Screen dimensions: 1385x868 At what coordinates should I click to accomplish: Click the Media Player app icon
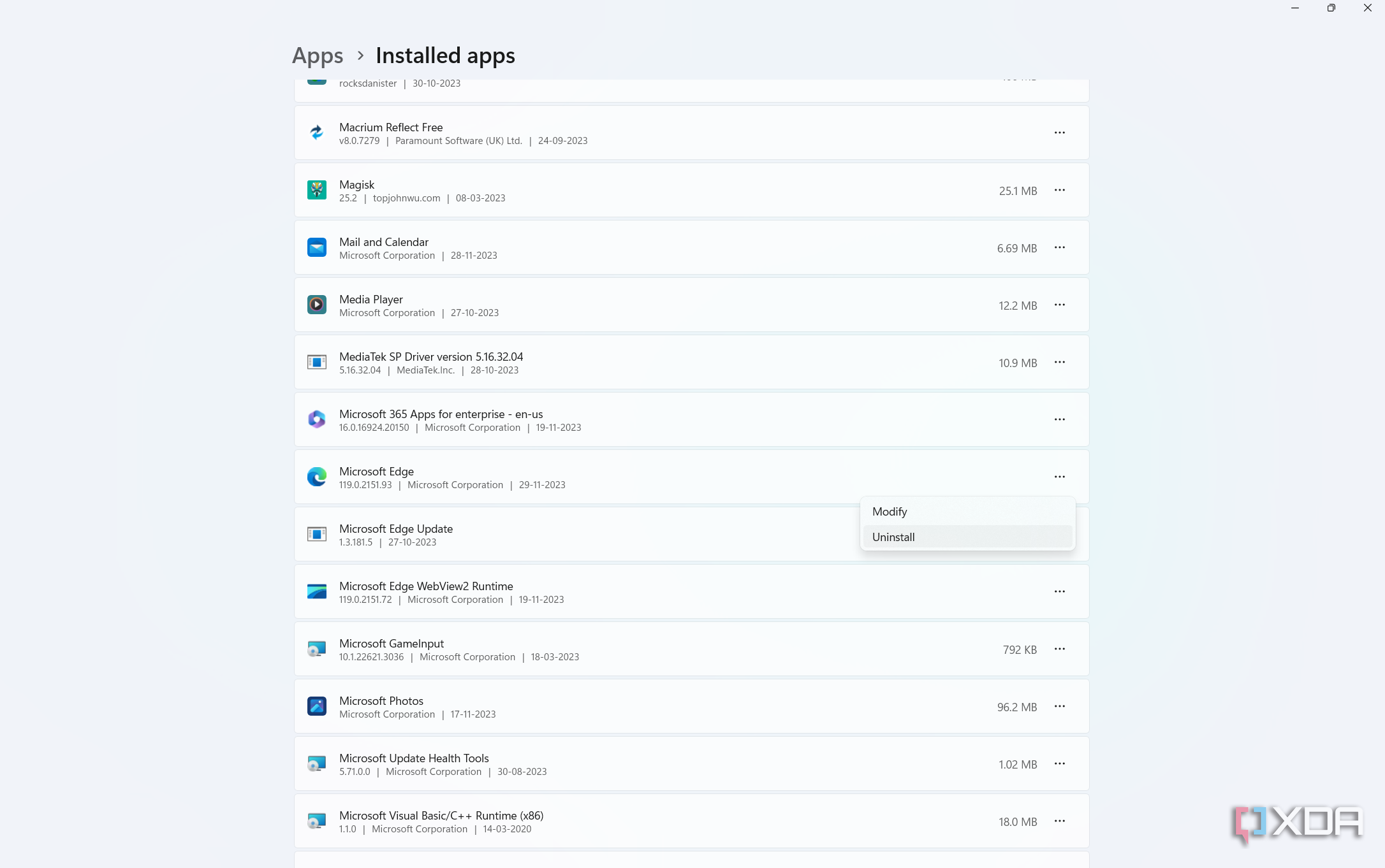click(x=317, y=305)
